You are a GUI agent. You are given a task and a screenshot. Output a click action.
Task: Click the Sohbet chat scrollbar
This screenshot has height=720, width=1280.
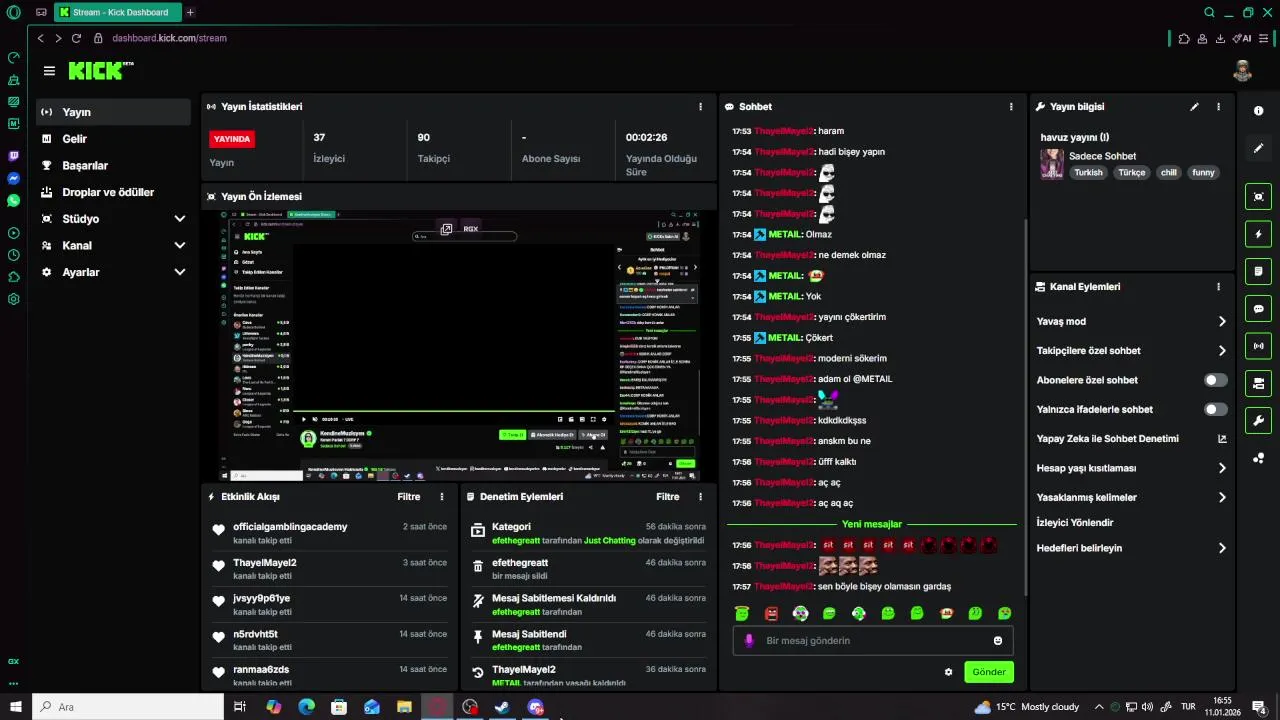coord(1026,405)
